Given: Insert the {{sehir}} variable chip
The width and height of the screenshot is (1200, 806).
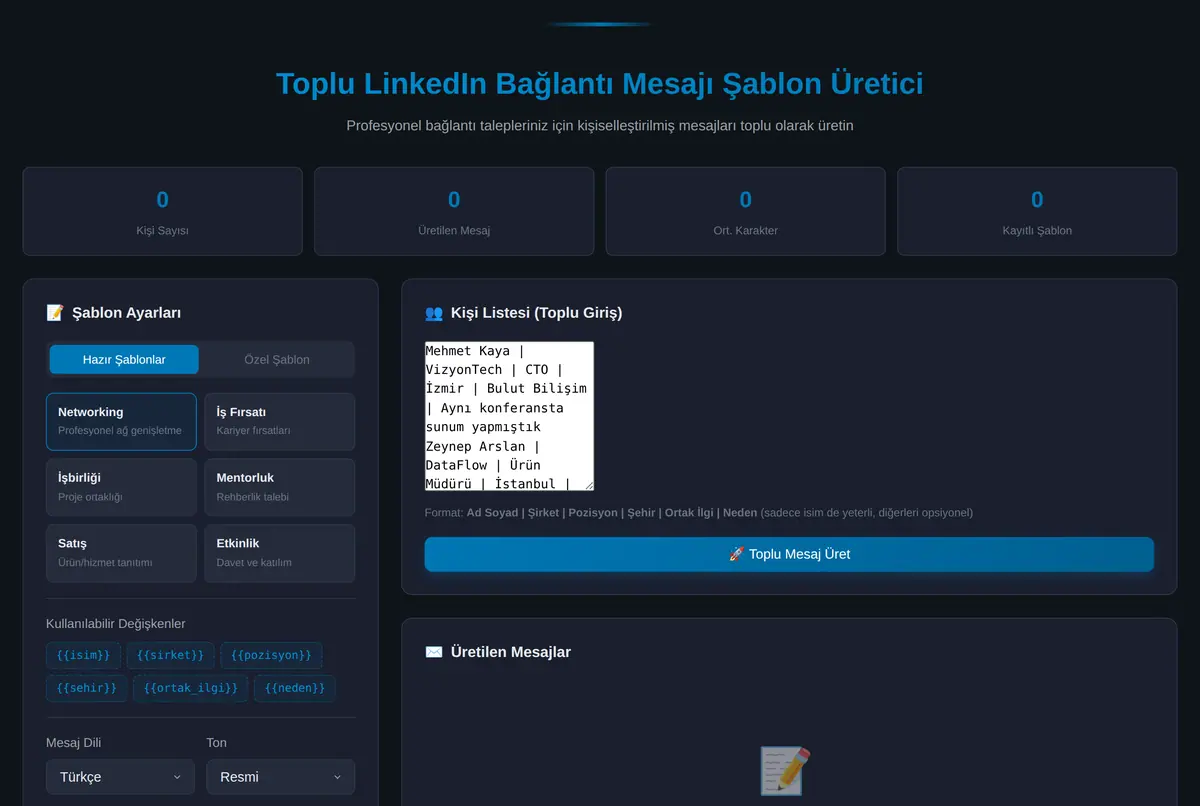Looking at the screenshot, I should [87, 688].
